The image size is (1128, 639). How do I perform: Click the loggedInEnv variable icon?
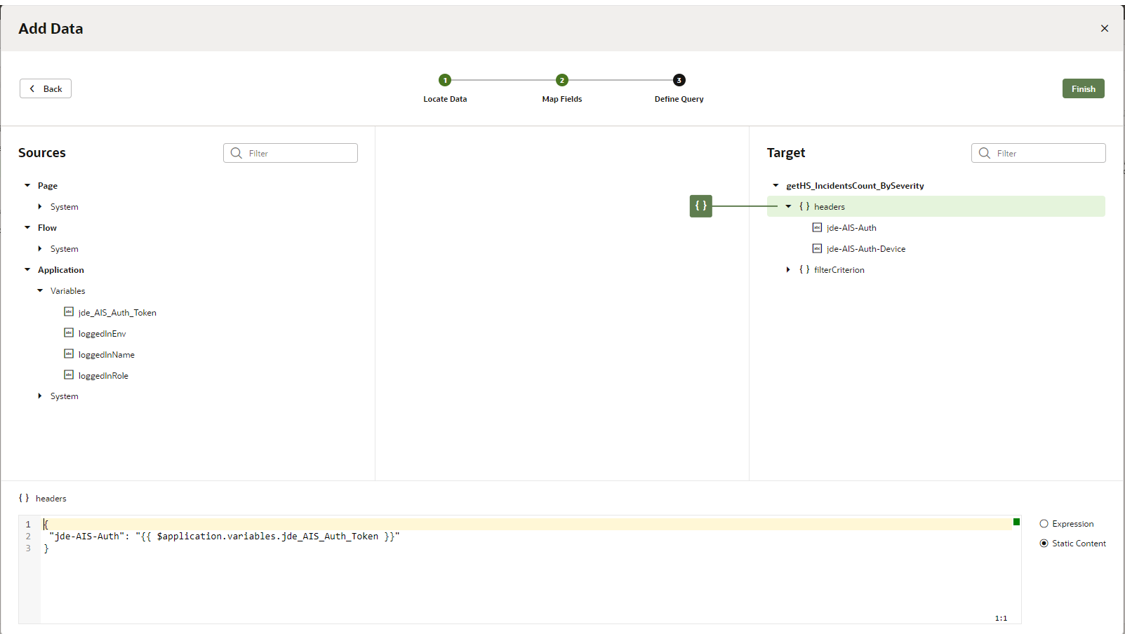(x=68, y=333)
